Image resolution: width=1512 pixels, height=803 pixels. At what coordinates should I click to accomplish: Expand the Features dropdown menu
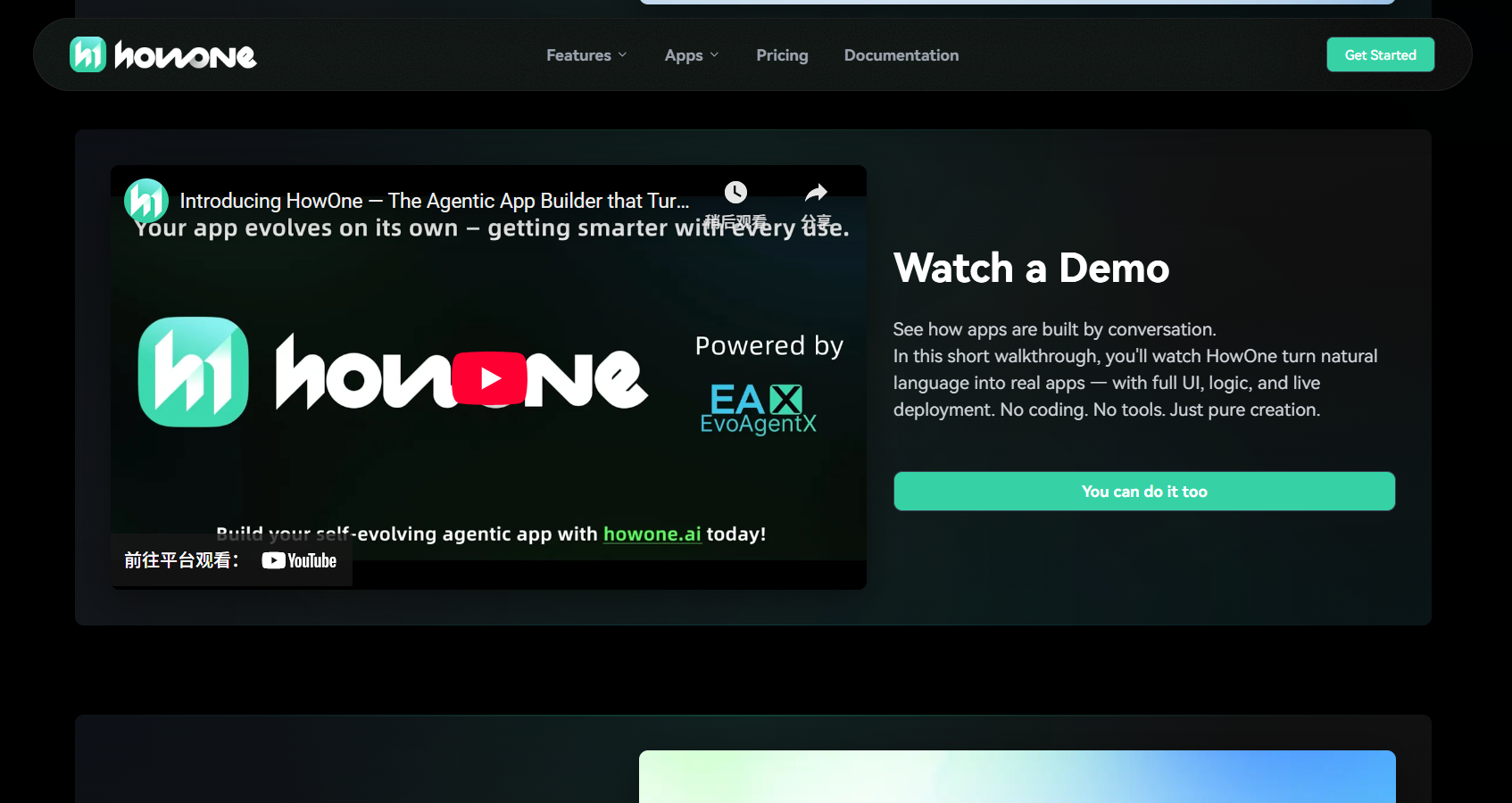(586, 55)
